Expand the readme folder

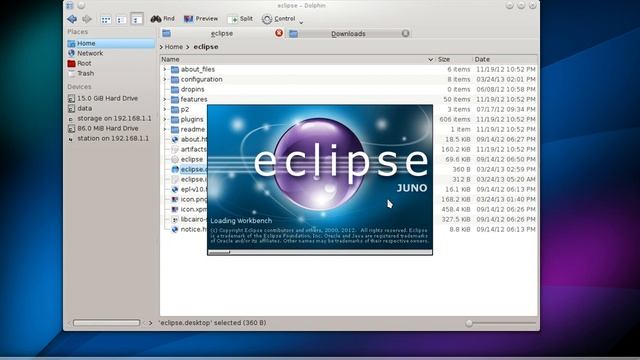[165, 129]
